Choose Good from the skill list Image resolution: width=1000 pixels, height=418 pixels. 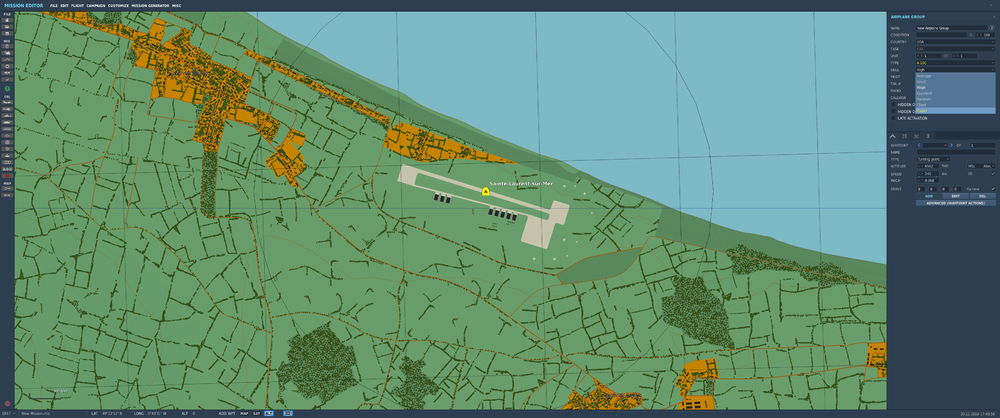(955, 82)
